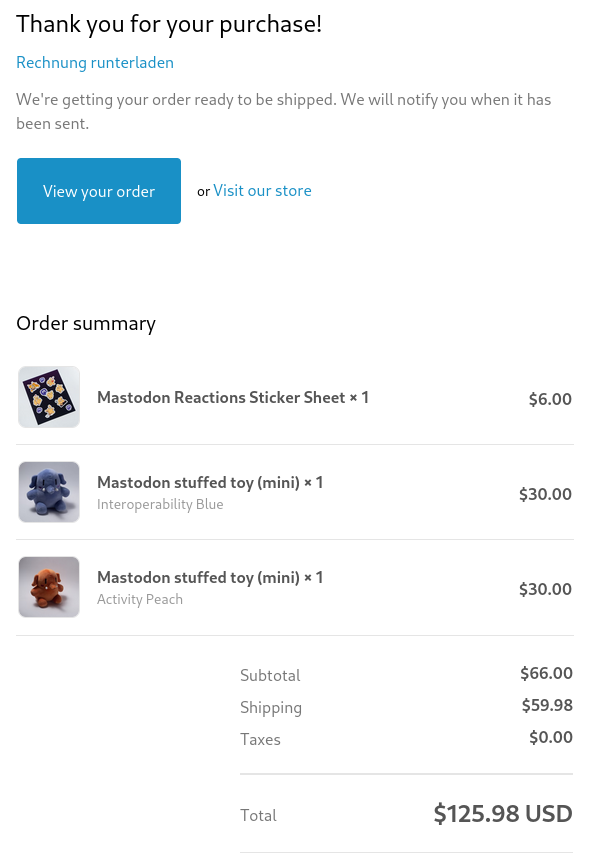Click the peach stuffed toy thumbnail
Image resolution: width=604 pixels, height=864 pixels.
coord(49,587)
